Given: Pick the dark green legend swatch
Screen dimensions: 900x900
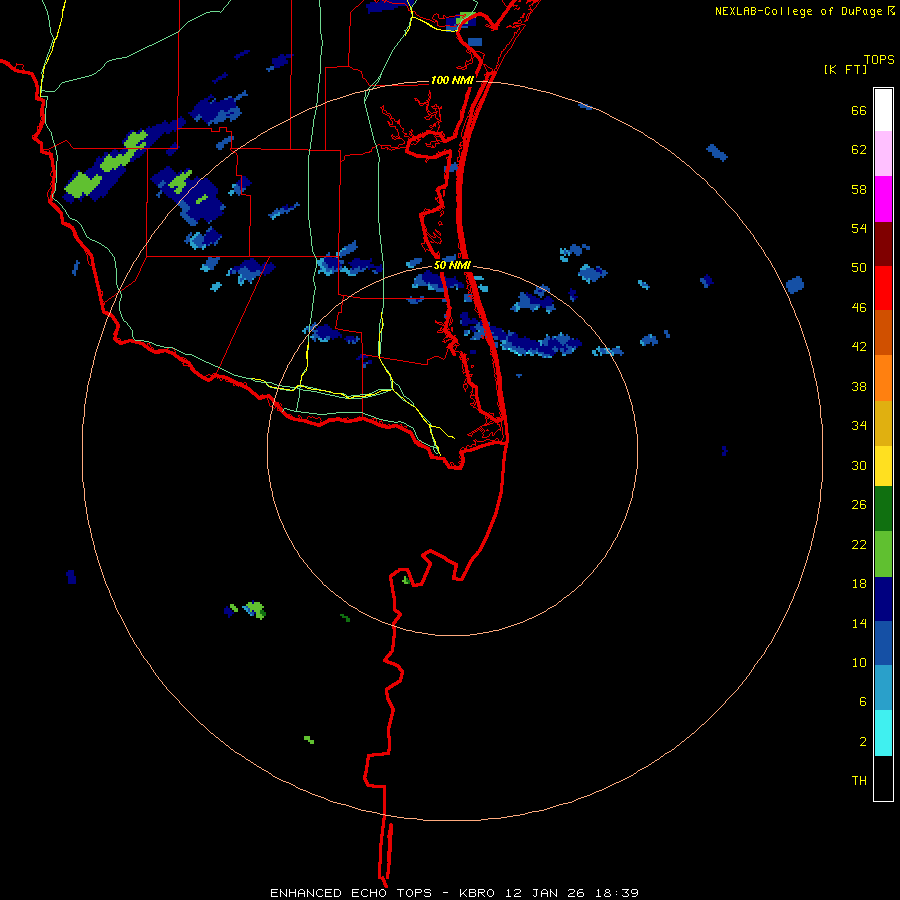Looking at the screenshot, I should [x=883, y=509].
